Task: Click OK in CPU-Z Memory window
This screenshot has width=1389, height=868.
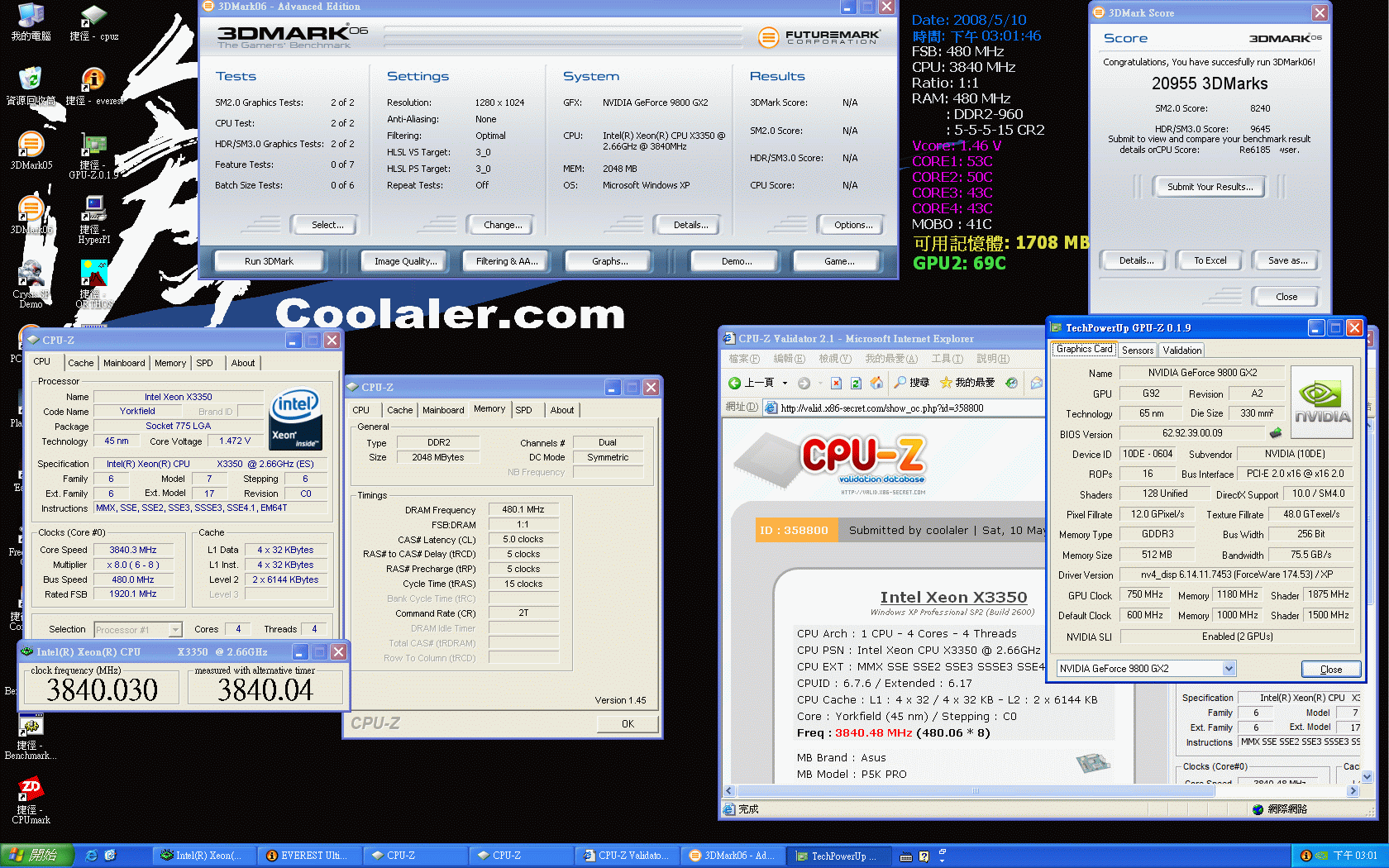Action: (628, 724)
